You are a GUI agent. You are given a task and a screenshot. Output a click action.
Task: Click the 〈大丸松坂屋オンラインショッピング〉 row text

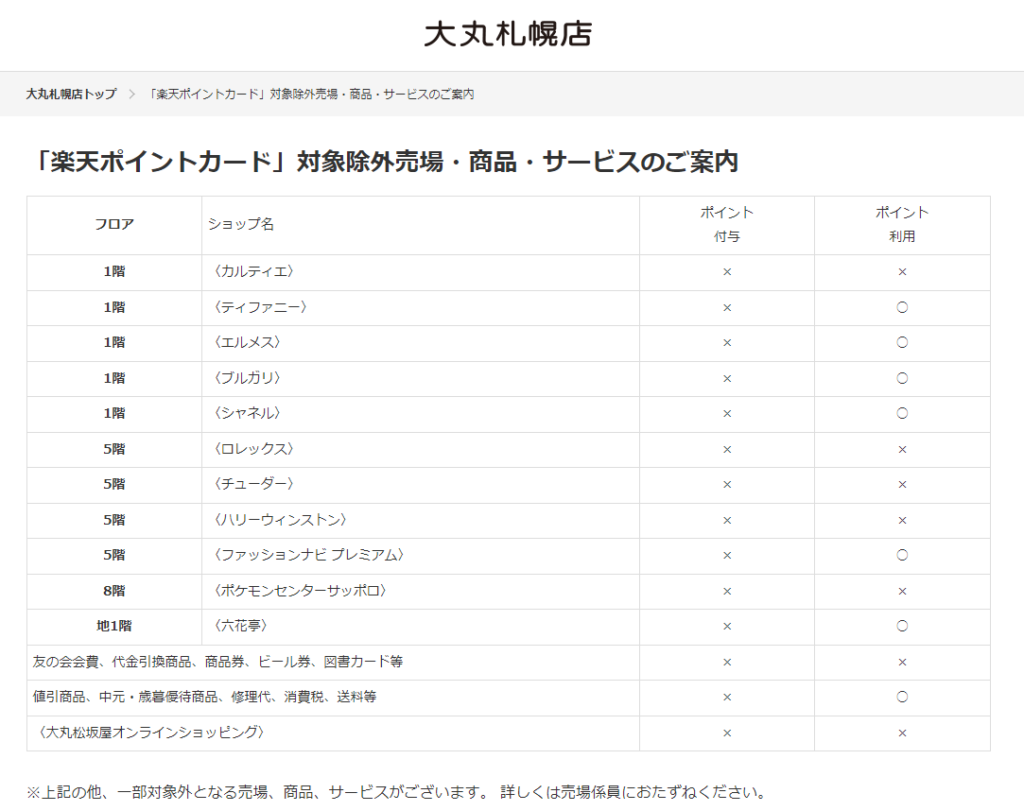pos(150,732)
